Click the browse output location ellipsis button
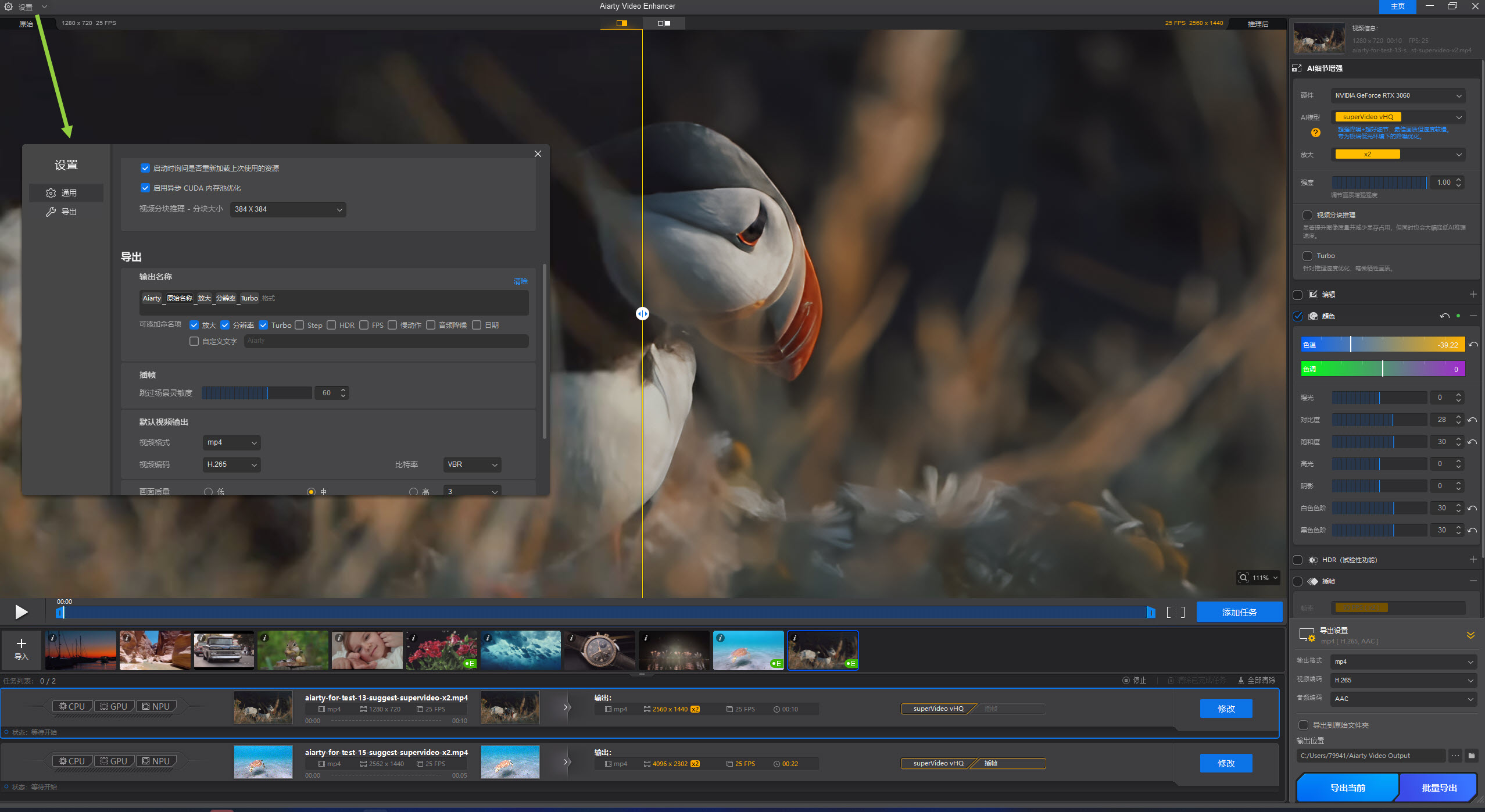Image resolution: width=1485 pixels, height=812 pixels. point(1455,756)
